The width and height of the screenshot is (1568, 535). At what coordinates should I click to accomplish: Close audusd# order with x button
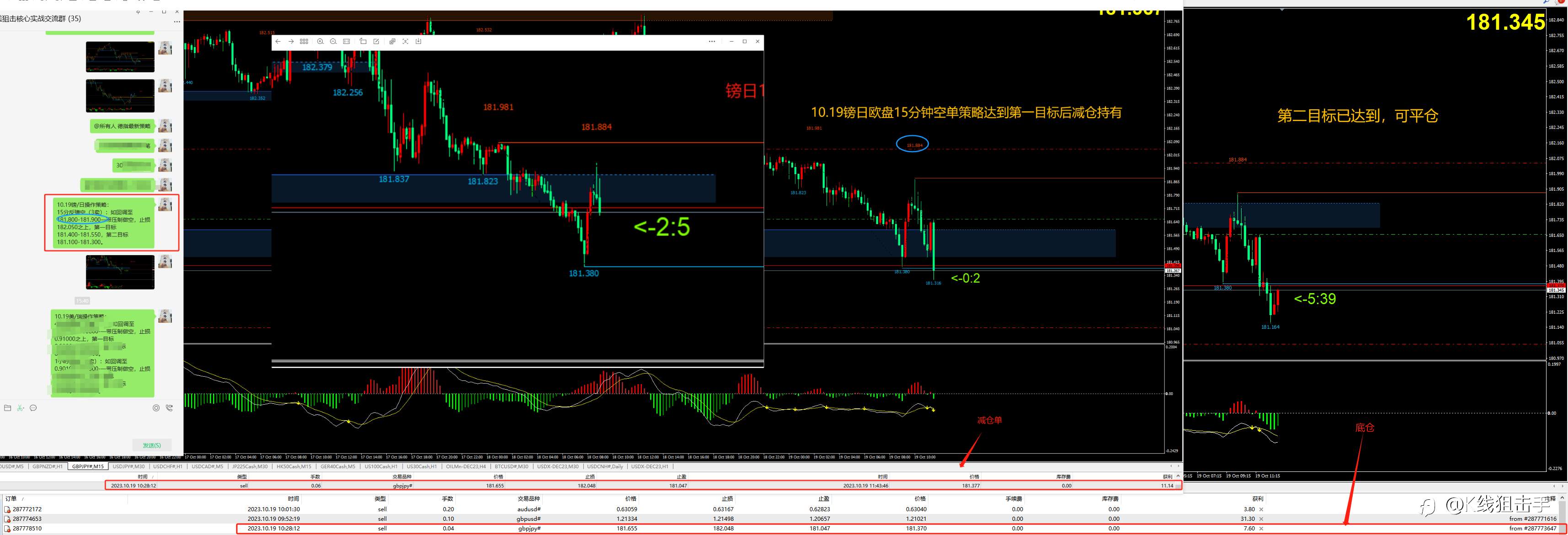1261,509
